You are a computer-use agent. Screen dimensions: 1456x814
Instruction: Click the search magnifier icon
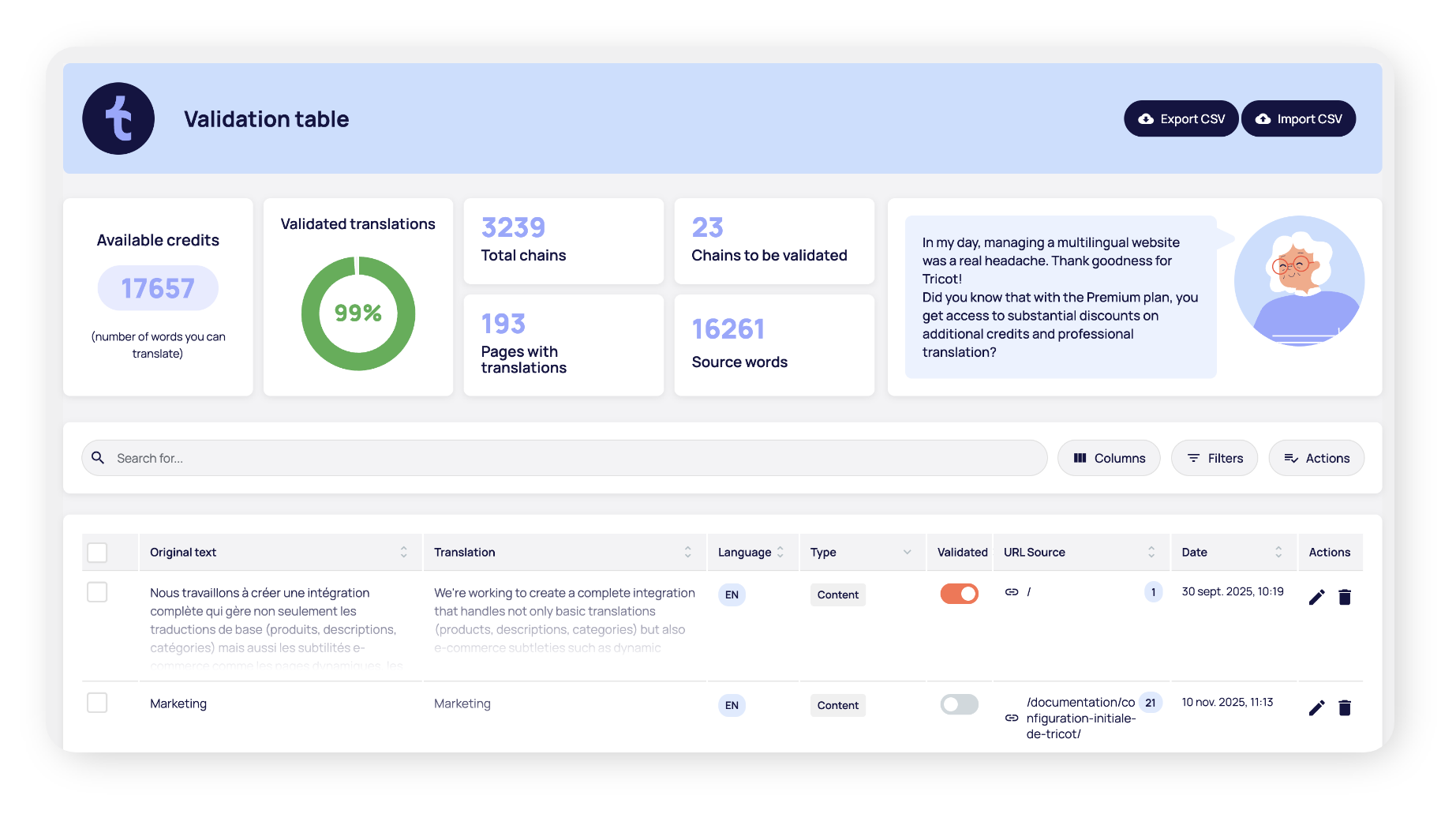[99, 458]
